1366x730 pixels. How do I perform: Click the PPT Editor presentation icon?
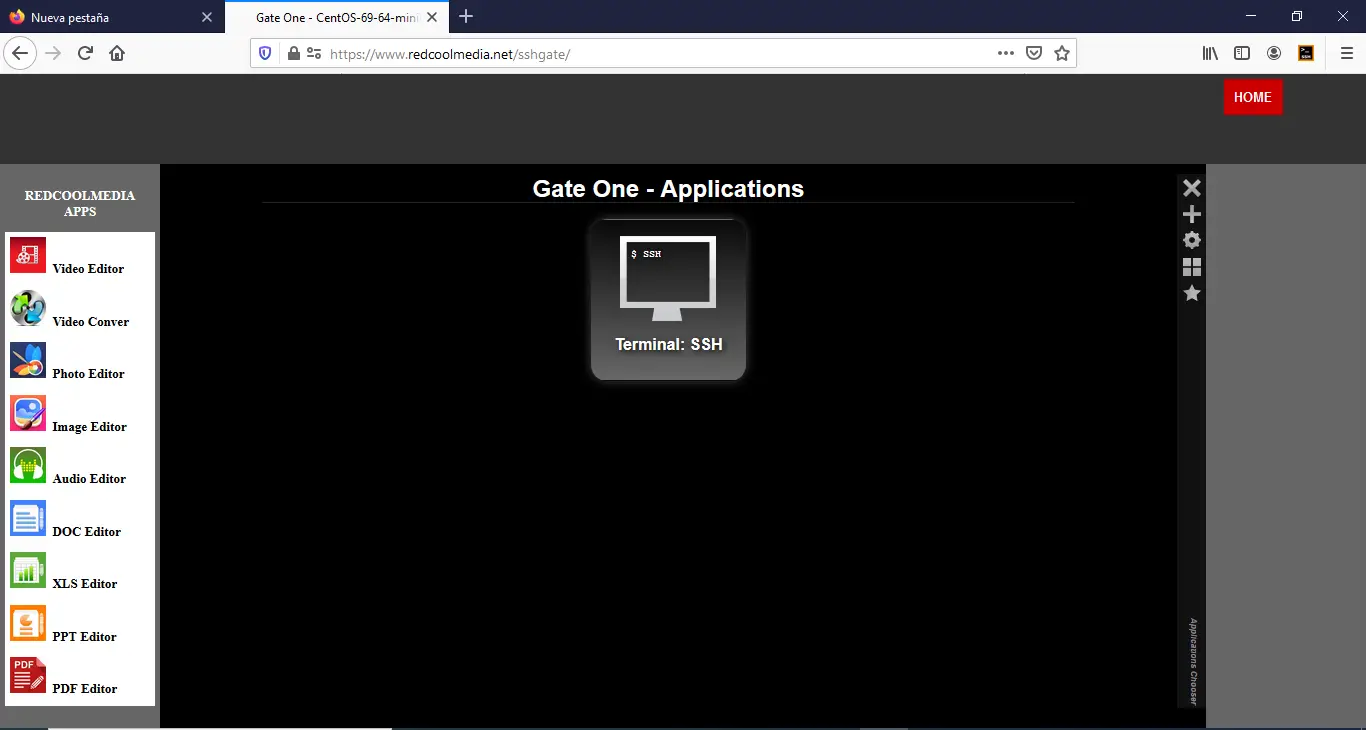click(28, 623)
